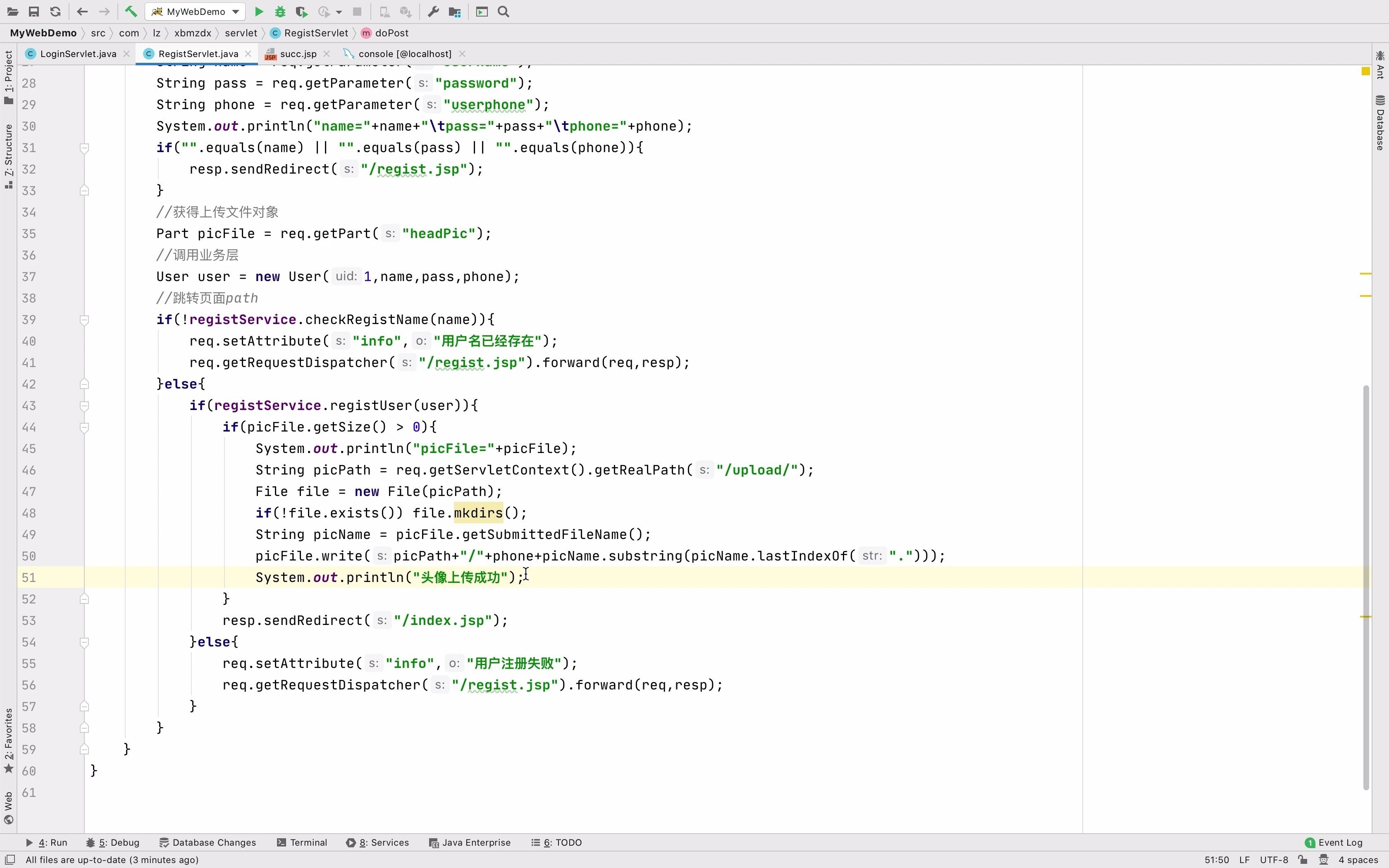Screen dimensions: 1389x868
Task: Build project with the green hammer icon
Action: pos(131,12)
